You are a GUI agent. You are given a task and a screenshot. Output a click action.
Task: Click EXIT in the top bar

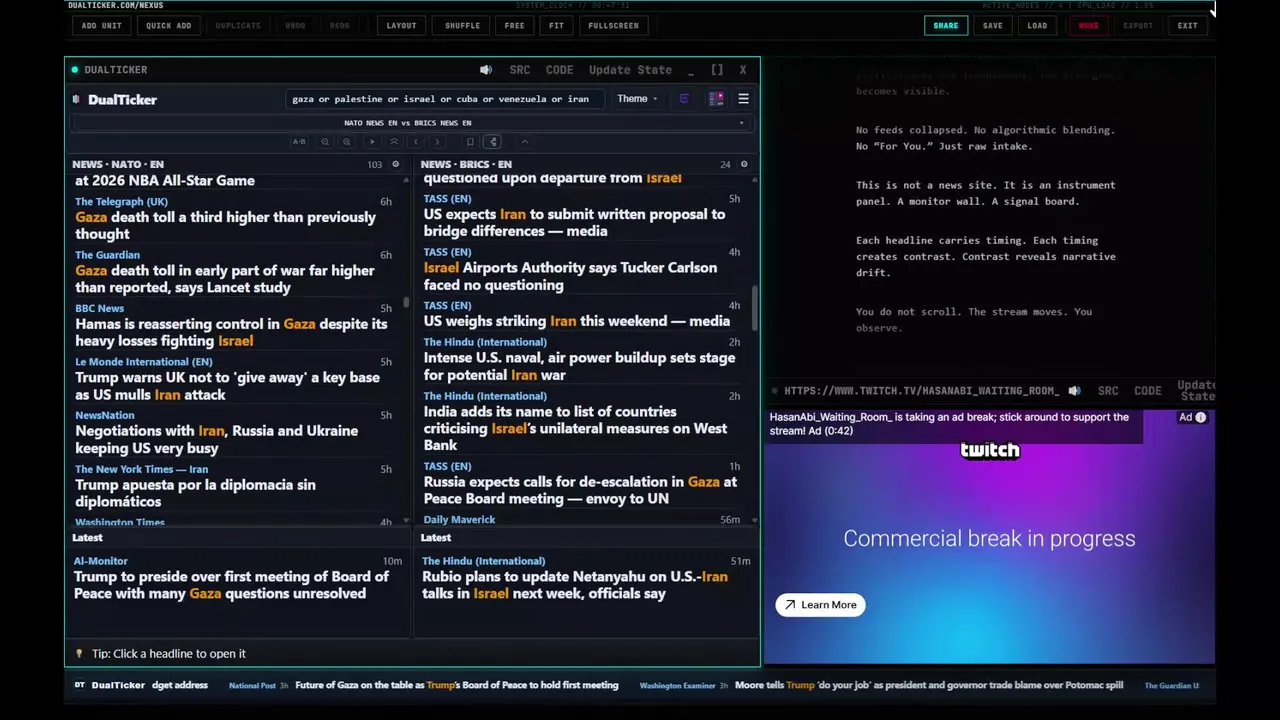pos(1188,26)
